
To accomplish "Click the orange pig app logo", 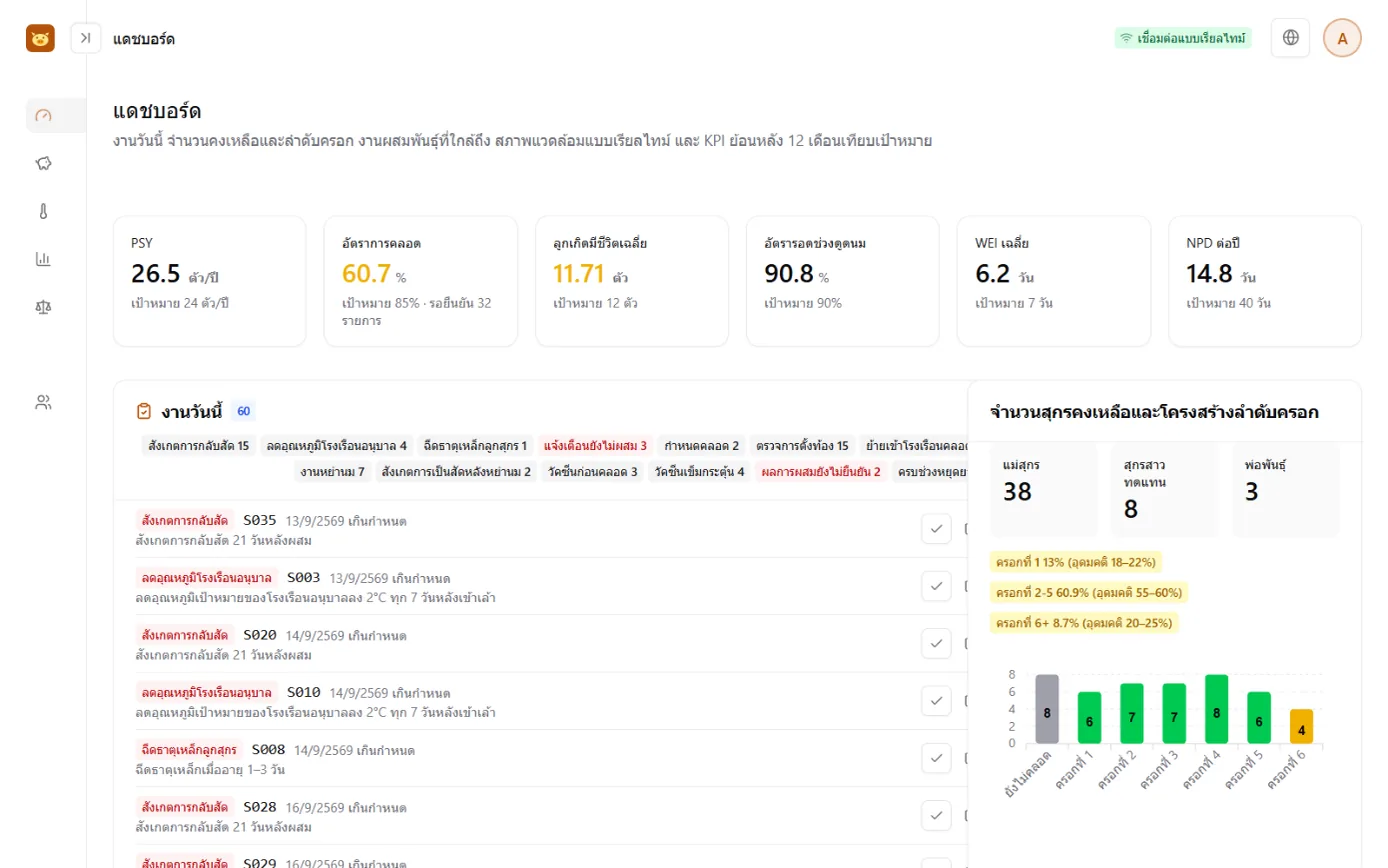I will click(40, 38).
